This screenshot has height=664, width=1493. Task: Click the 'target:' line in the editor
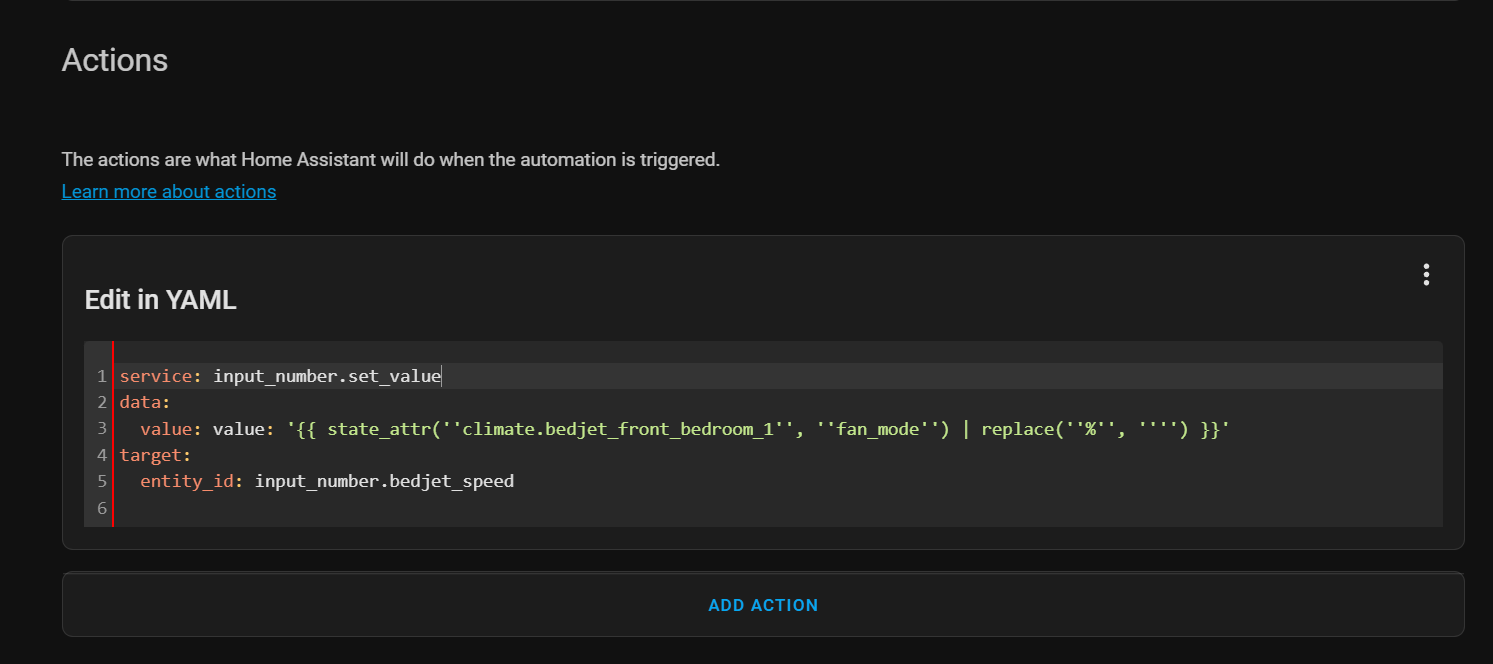pos(155,455)
